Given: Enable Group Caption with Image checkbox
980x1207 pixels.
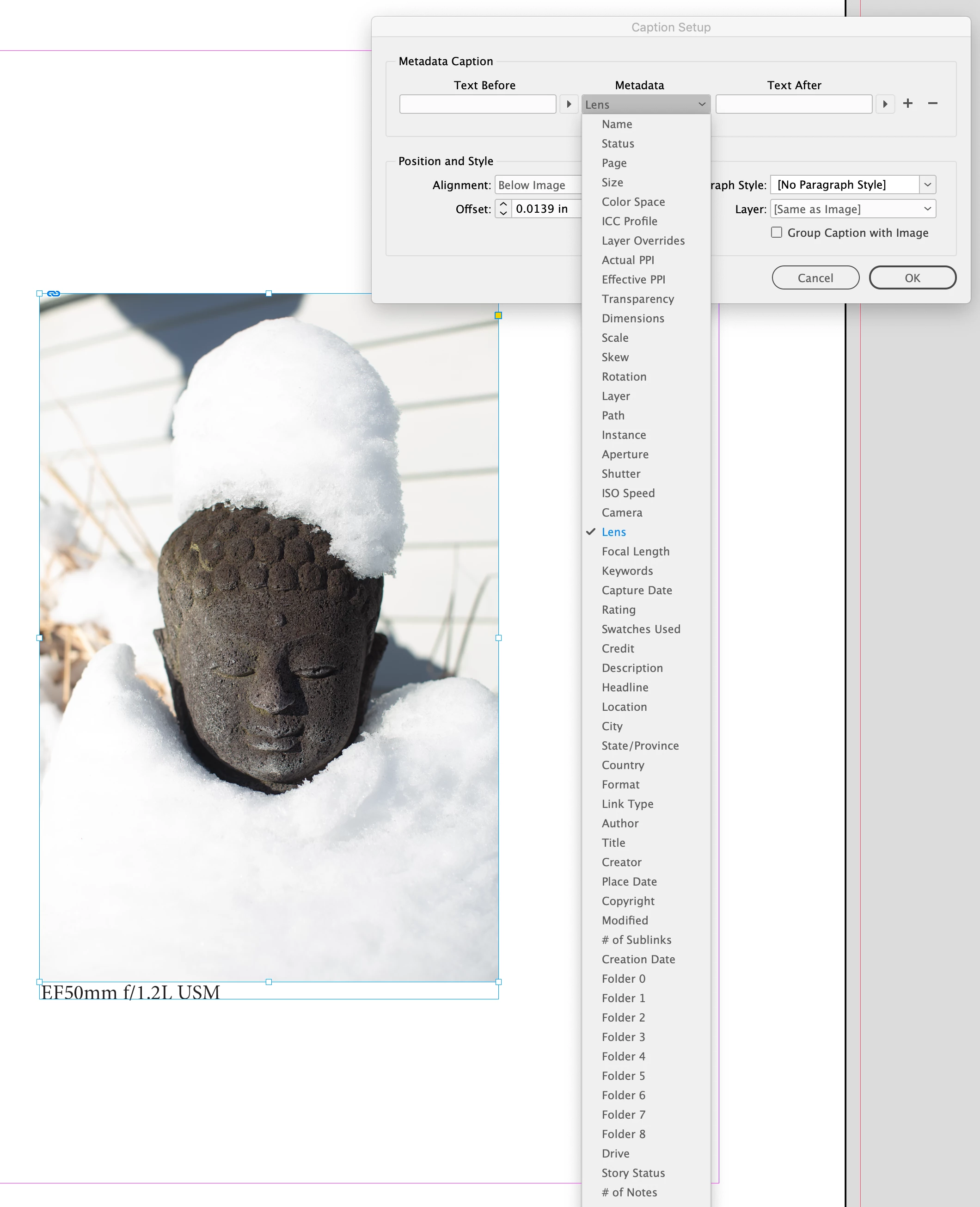Looking at the screenshot, I should tap(776, 232).
